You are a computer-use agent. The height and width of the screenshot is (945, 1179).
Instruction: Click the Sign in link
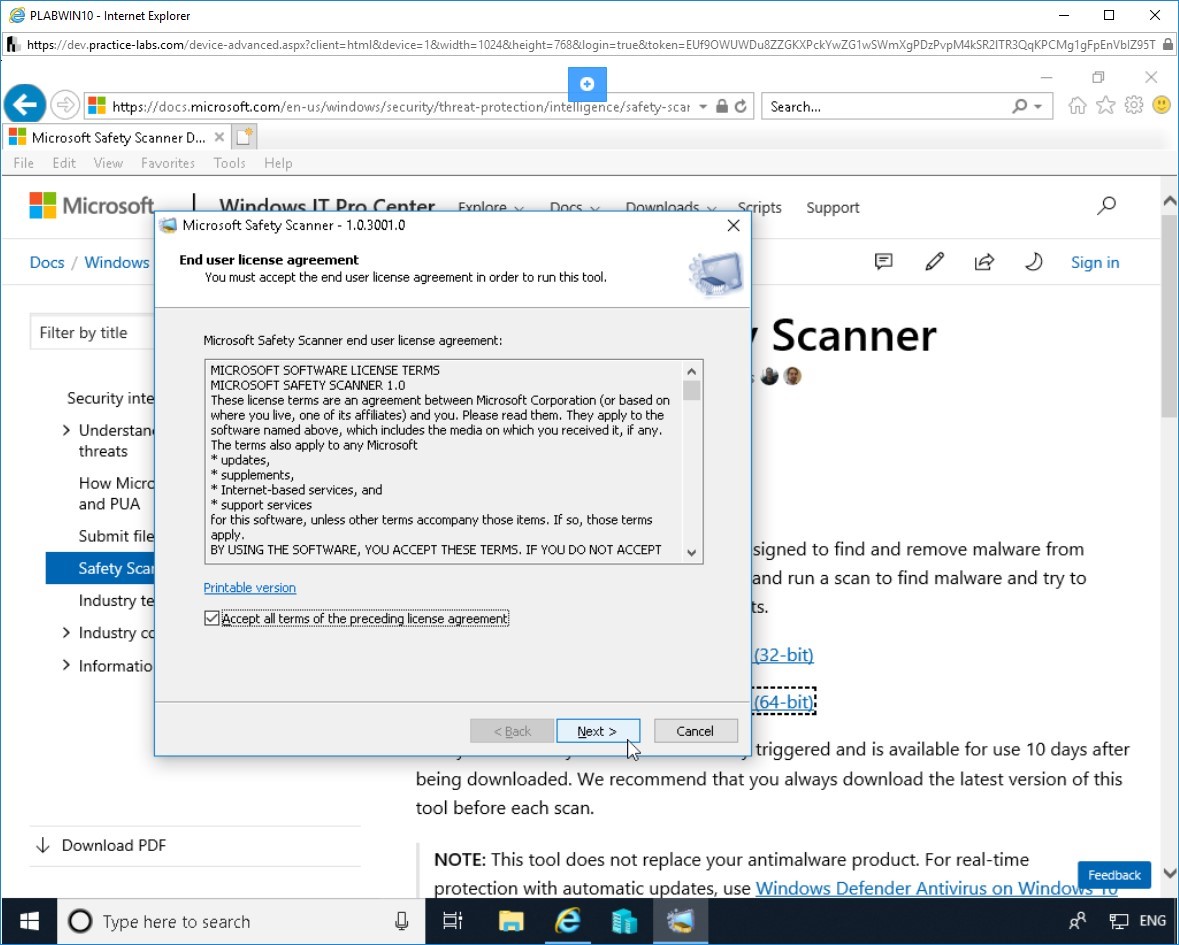click(1095, 262)
